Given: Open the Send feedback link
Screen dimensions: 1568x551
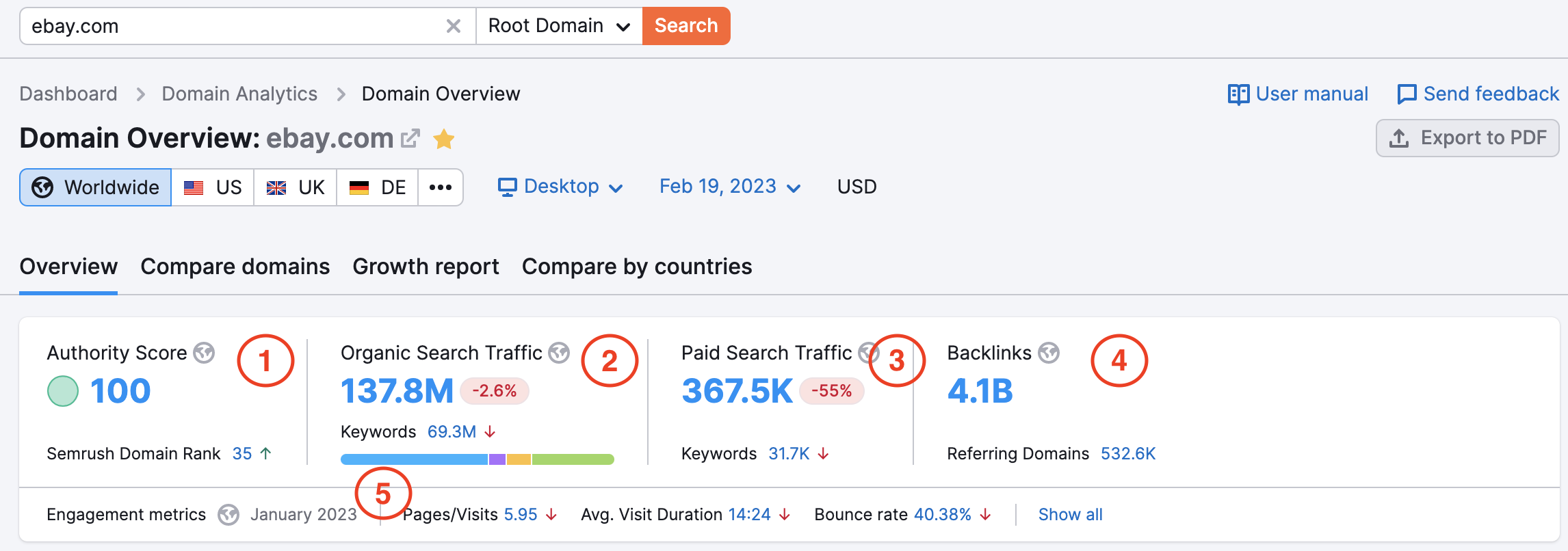Looking at the screenshot, I should [1478, 94].
